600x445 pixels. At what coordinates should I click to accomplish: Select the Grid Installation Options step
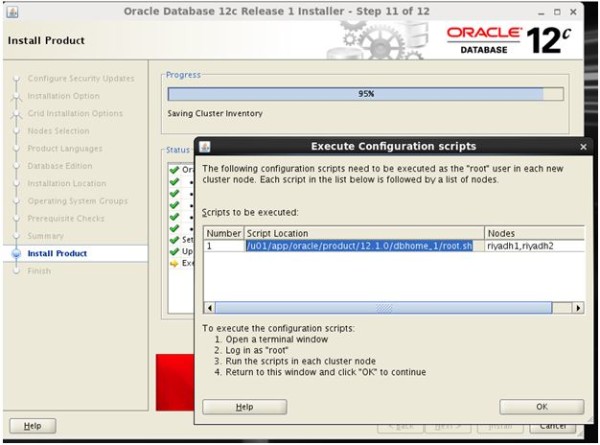(x=75, y=113)
